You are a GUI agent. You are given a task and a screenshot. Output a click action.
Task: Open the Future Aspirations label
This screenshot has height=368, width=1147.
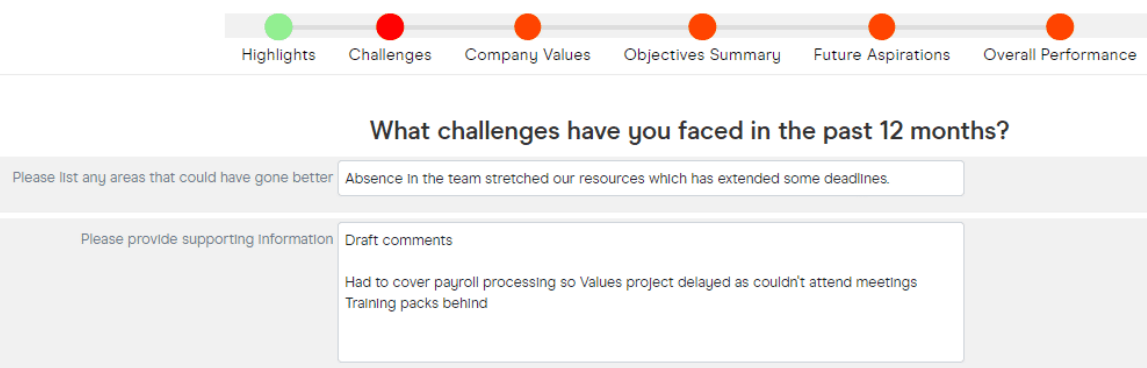881,56
